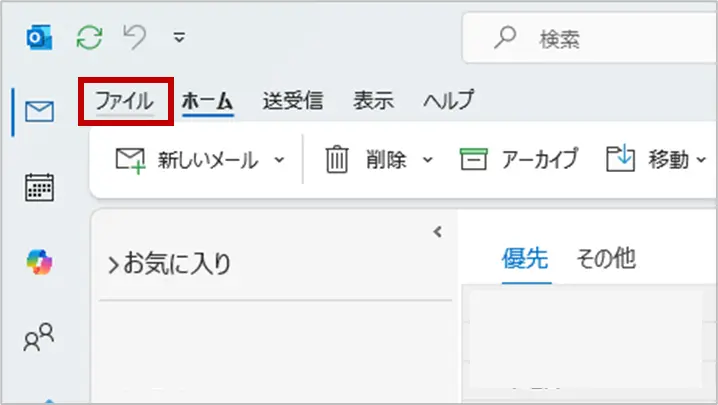Click the undo arrow icon
The image size is (718, 405).
(x=136, y=38)
